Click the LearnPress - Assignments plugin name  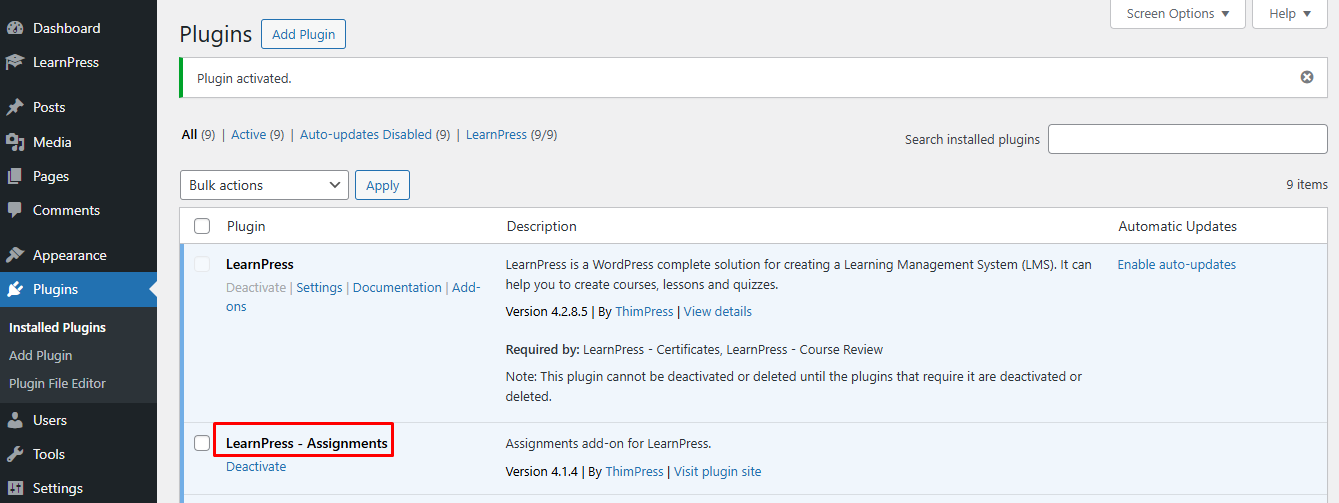pyautogui.click(x=307, y=443)
